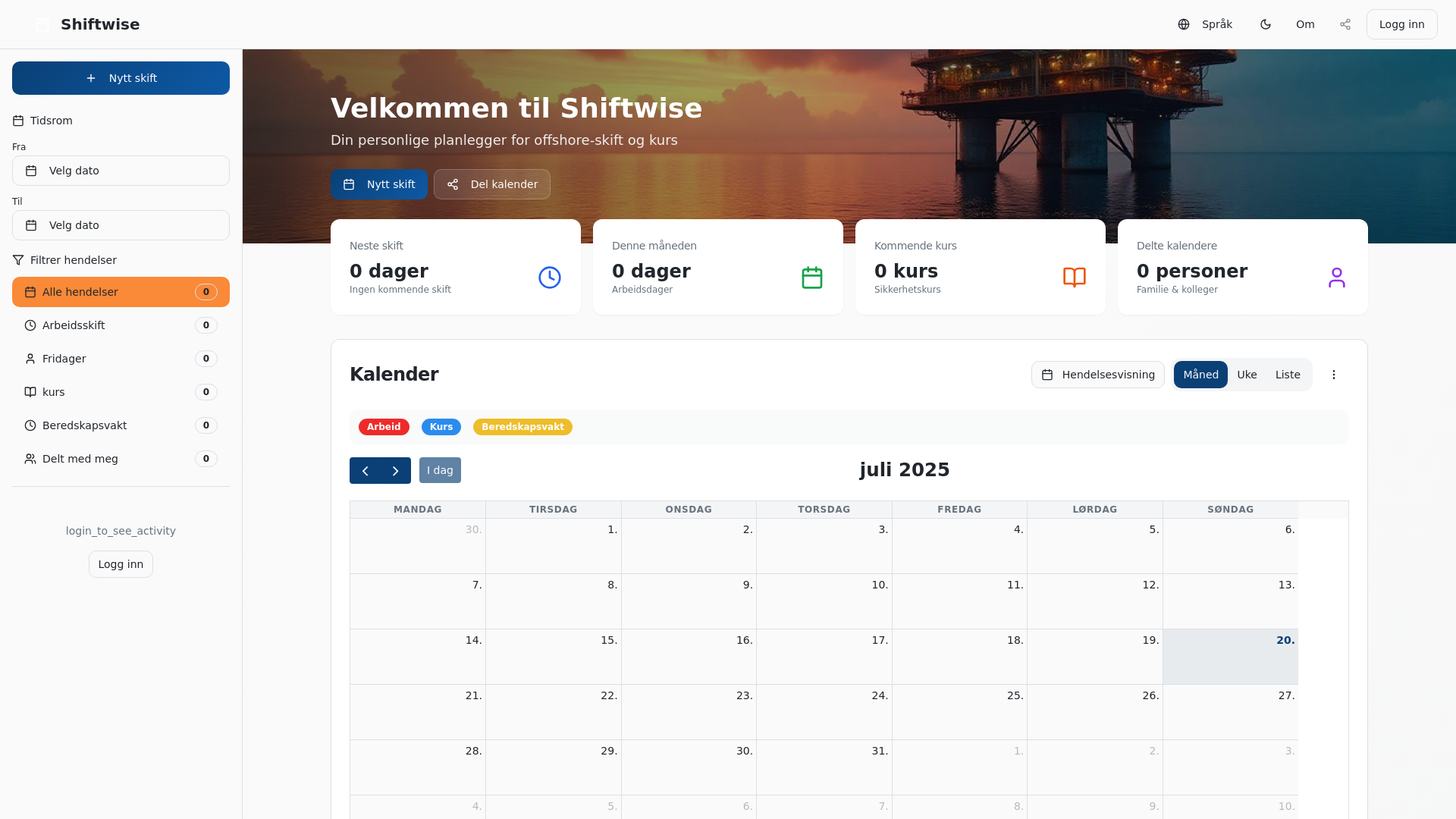Switch to the Liste view tab
This screenshot has width=1456, height=819.
(x=1287, y=374)
